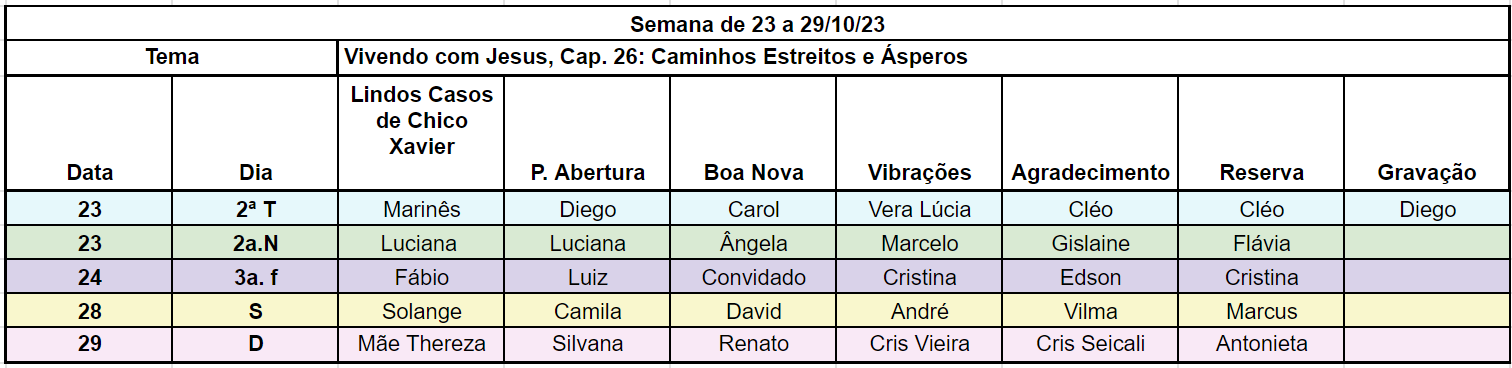This screenshot has height=368, width=1512.
Task: Select the 'Boa Nova' column header
Action: coord(753,133)
